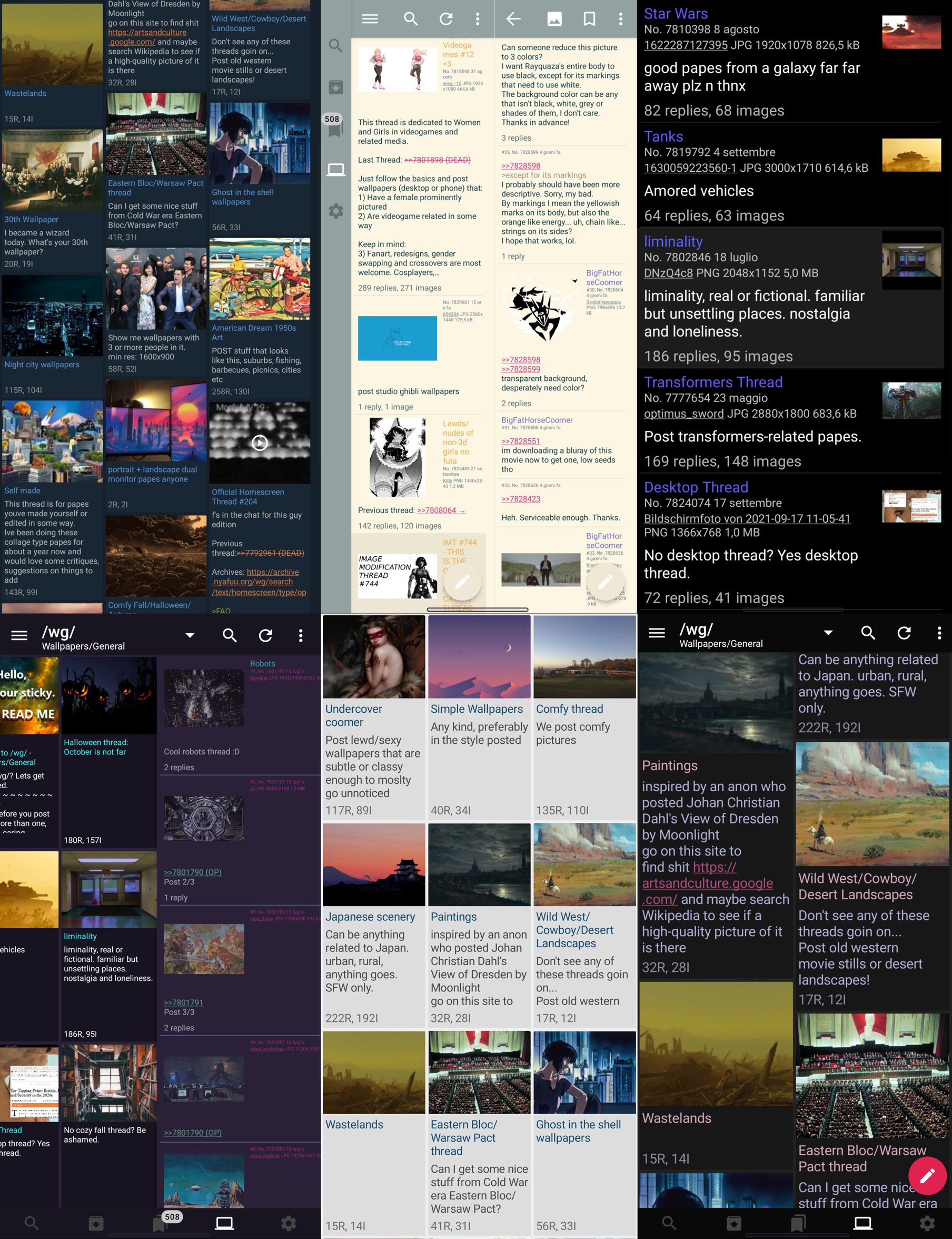Image resolution: width=952 pixels, height=1239 pixels.
Task: Go back using the arrow in thread pane
Action: pos(513,19)
